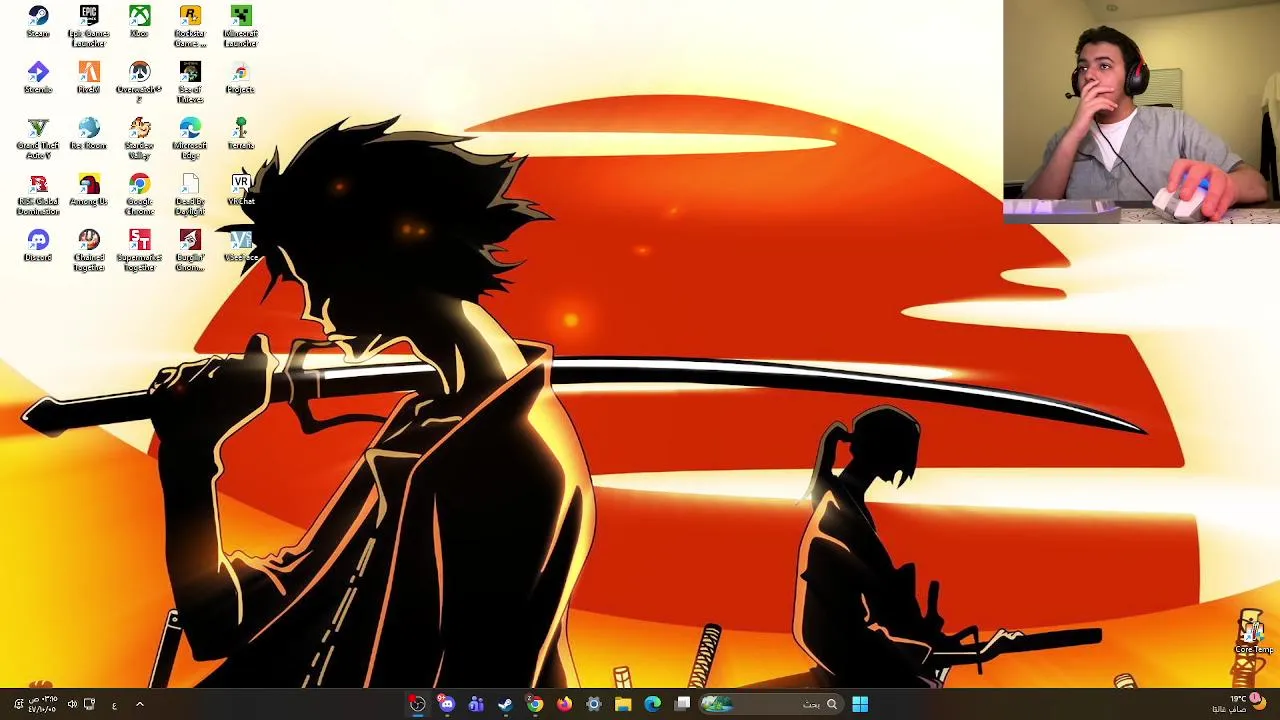This screenshot has width=1280, height=720.
Task: Select the Terraria desktop shortcut
Action: [240, 134]
